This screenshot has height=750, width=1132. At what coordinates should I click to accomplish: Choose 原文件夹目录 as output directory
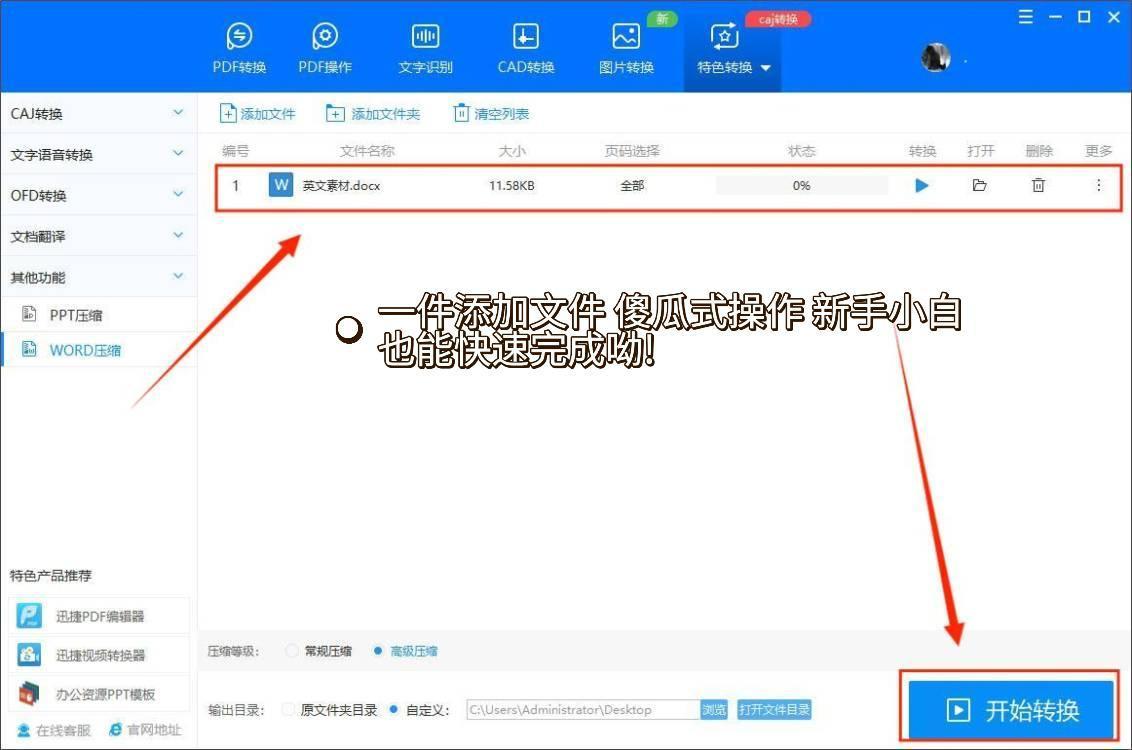(288, 710)
